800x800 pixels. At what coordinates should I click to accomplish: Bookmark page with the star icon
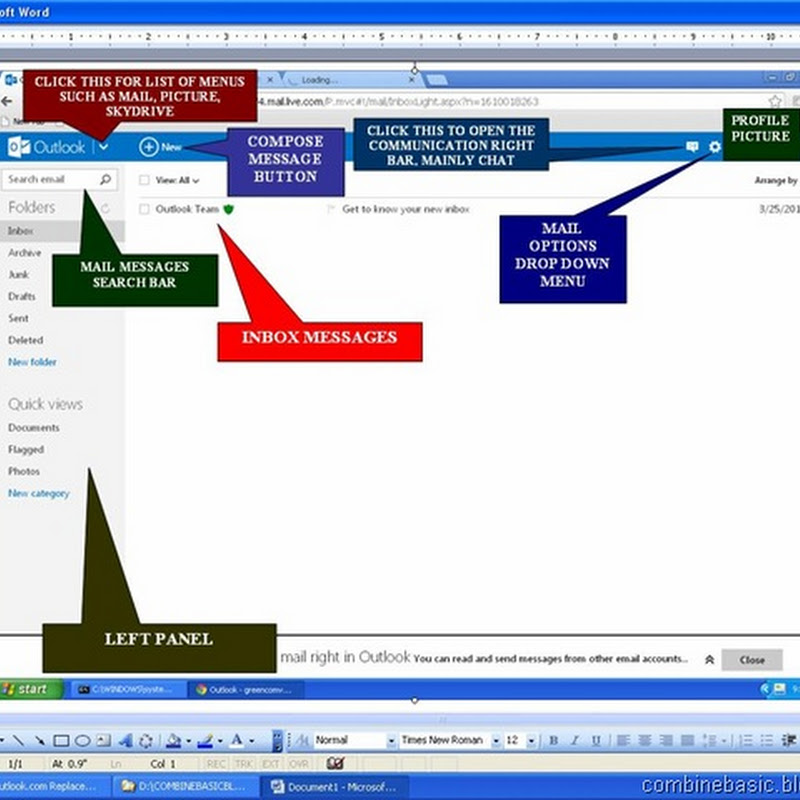click(776, 102)
